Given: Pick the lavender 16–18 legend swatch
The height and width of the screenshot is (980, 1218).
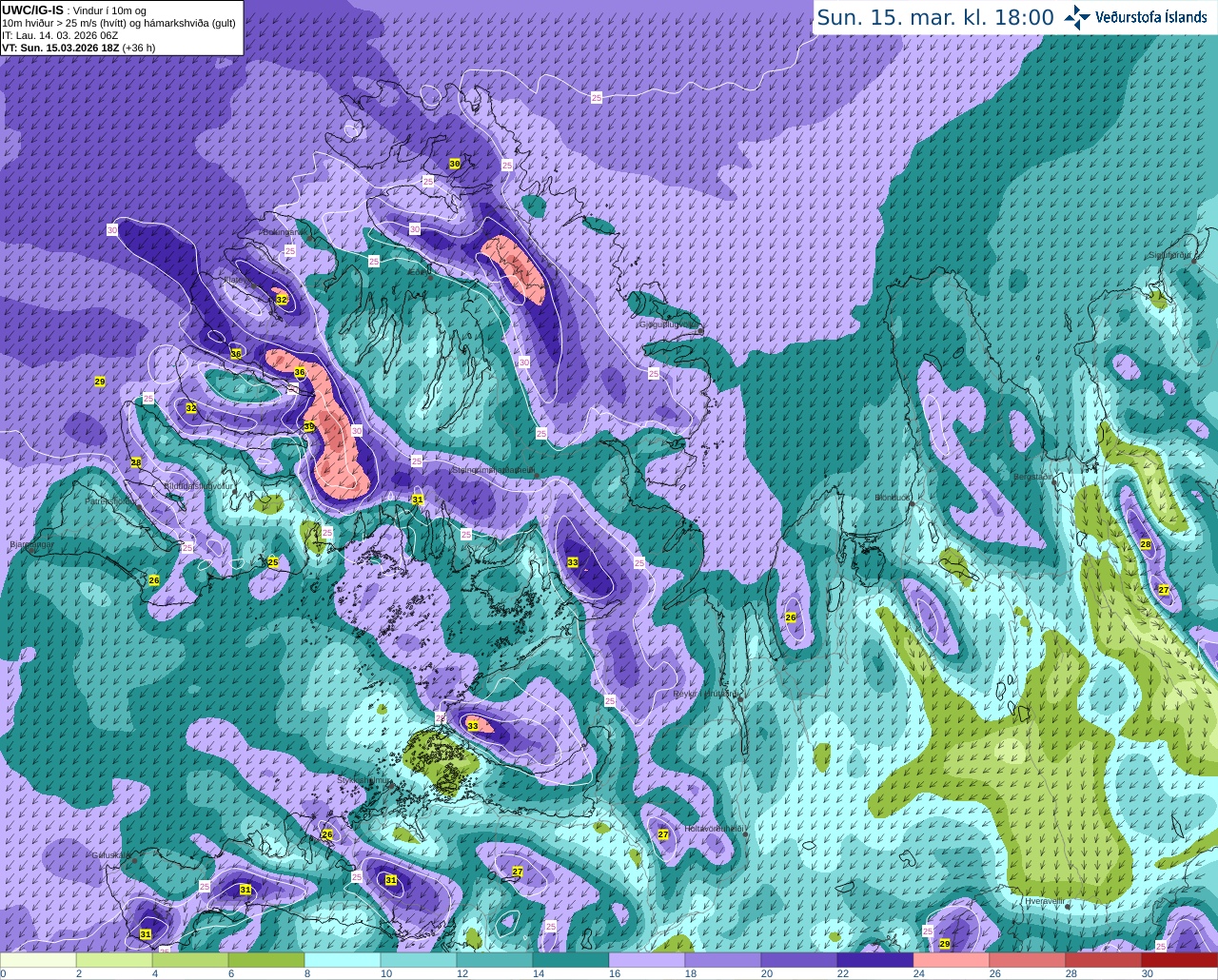Looking at the screenshot, I should pos(647,960).
